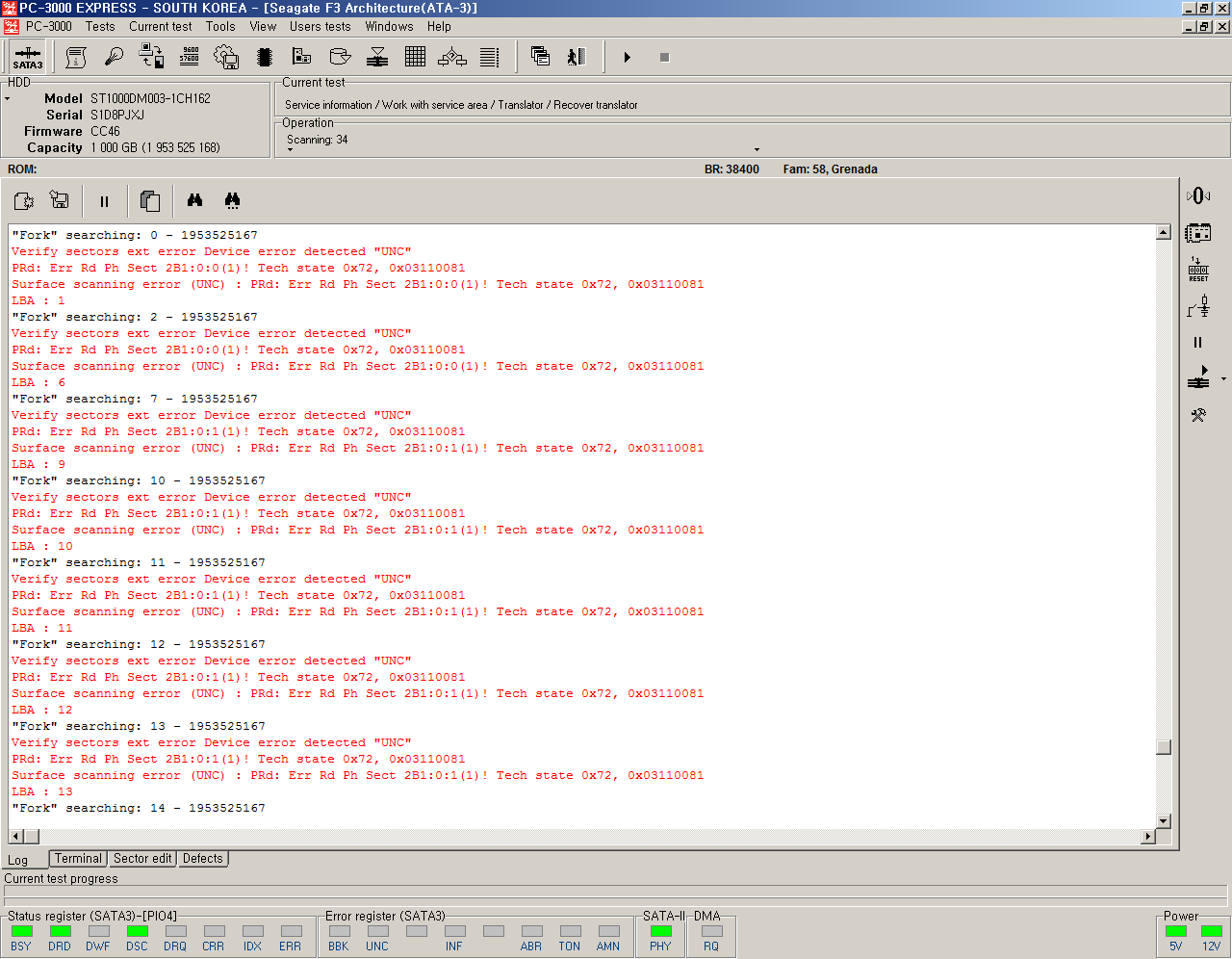Click the RESET counter icon on right sidebar
Viewport: 1232px width, 959px height.
(1198, 270)
